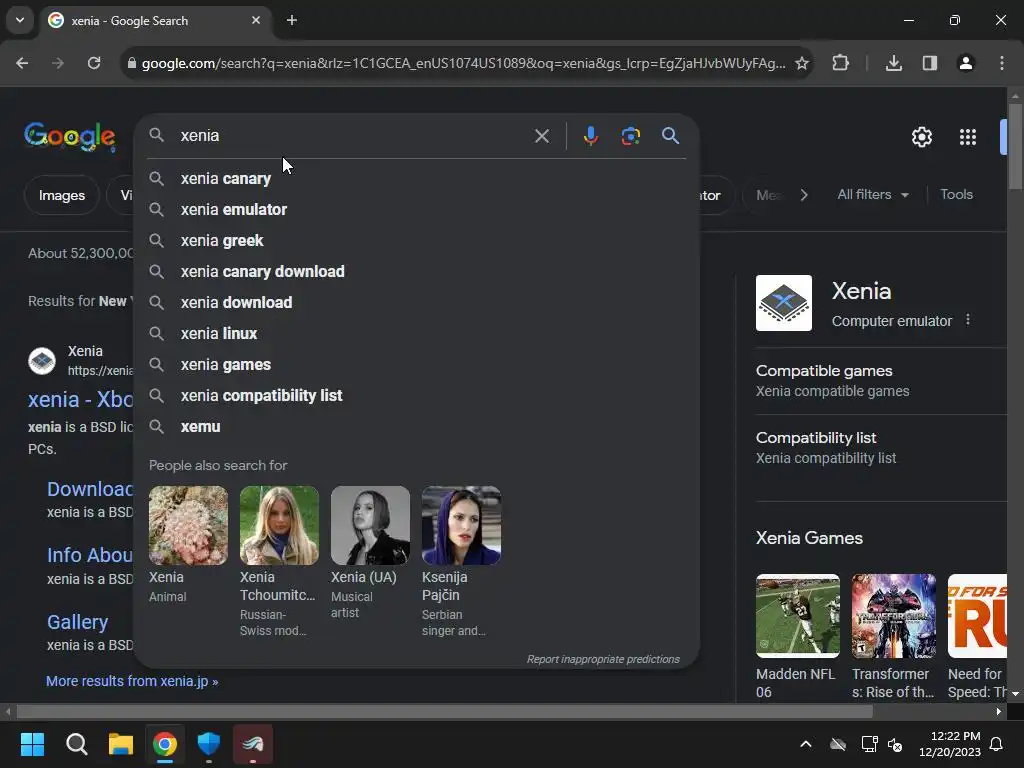Viewport: 1024px width, 768px height.
Task: Click Xenia (UA) musical artist thumbnail
Action: [370, 525]
